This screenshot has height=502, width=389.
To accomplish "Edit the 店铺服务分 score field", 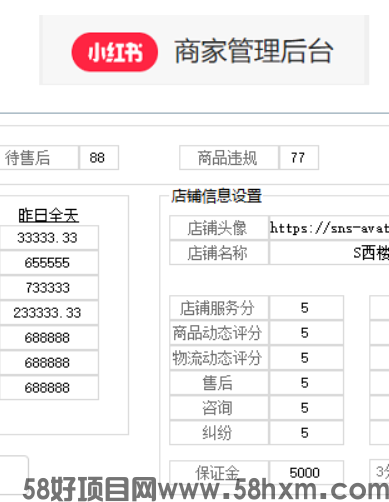I will click(x=306, y=308).
